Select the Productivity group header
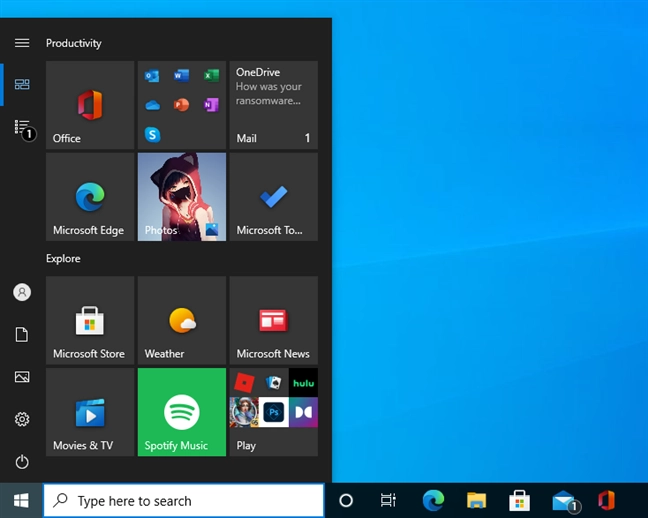 [x=74, y=43]
